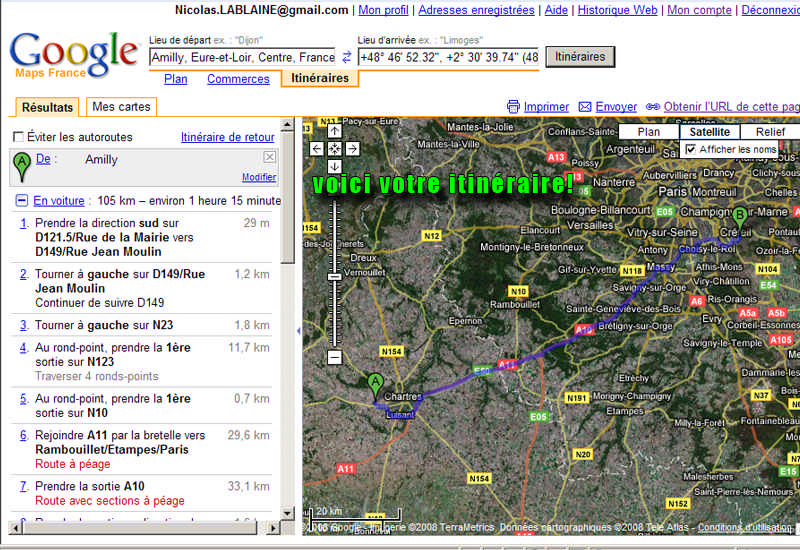Recenter map with the middle pan button
This screenshot has height=550, width=800.
335,149
